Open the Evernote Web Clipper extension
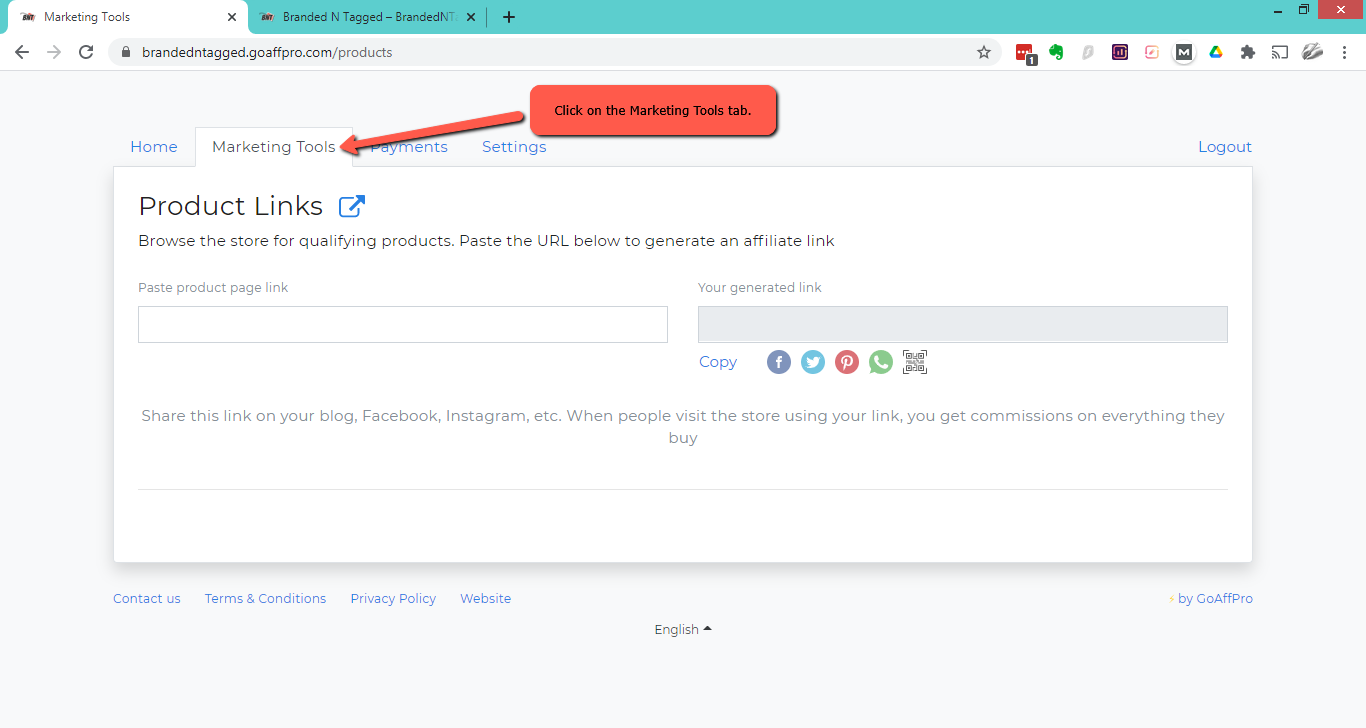Screen dimensions: 1366x728 1056,52
